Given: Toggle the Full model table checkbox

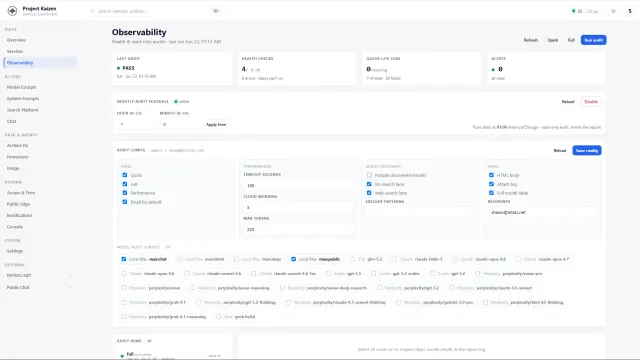Looking at the screenshot, I should 491,193.
